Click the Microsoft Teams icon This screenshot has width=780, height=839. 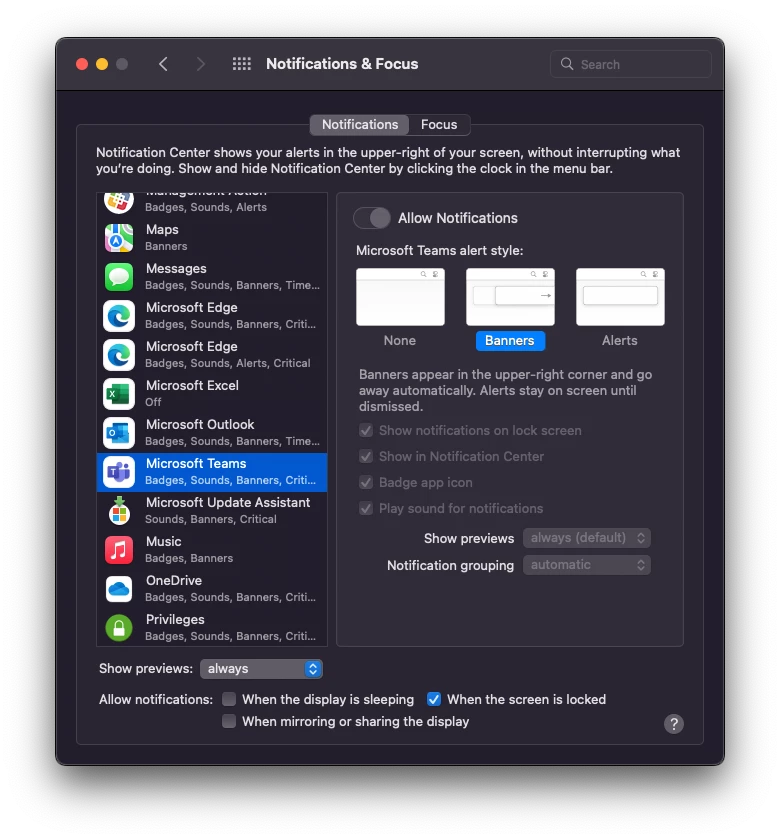pyautogui.click(x=119, y=472)
